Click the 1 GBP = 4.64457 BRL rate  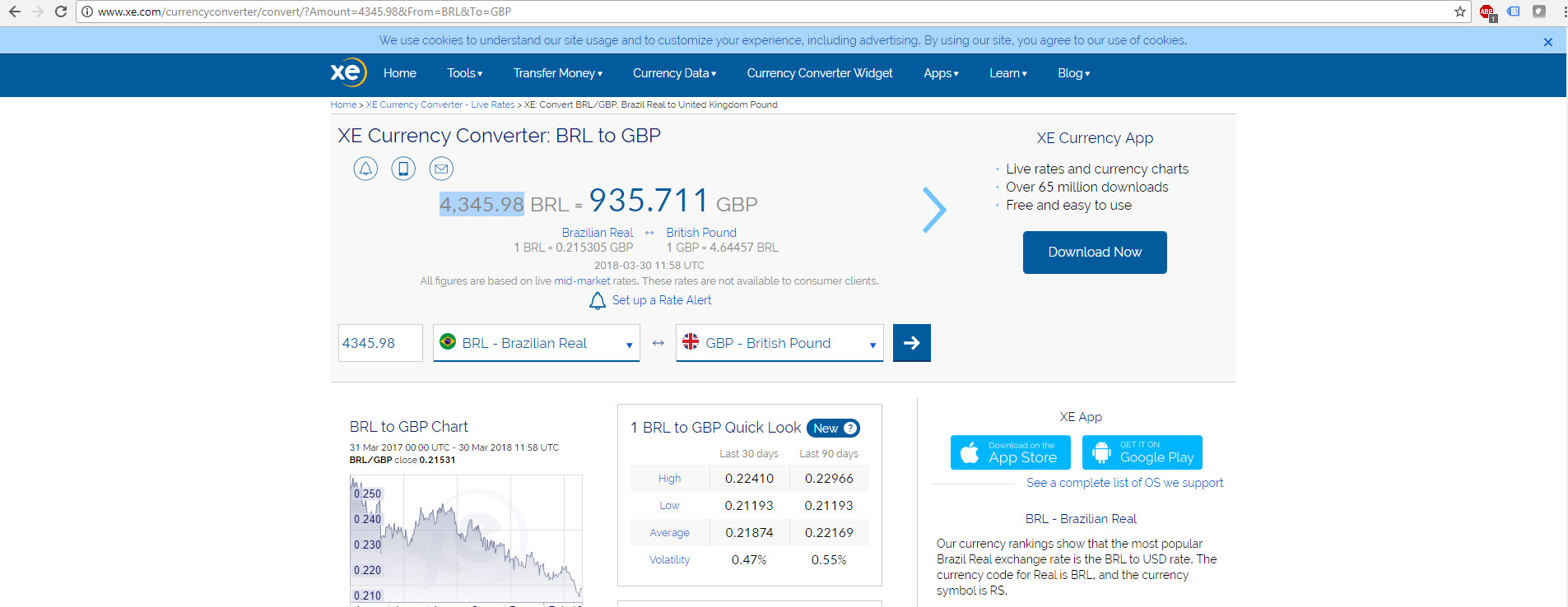(723, 248)
